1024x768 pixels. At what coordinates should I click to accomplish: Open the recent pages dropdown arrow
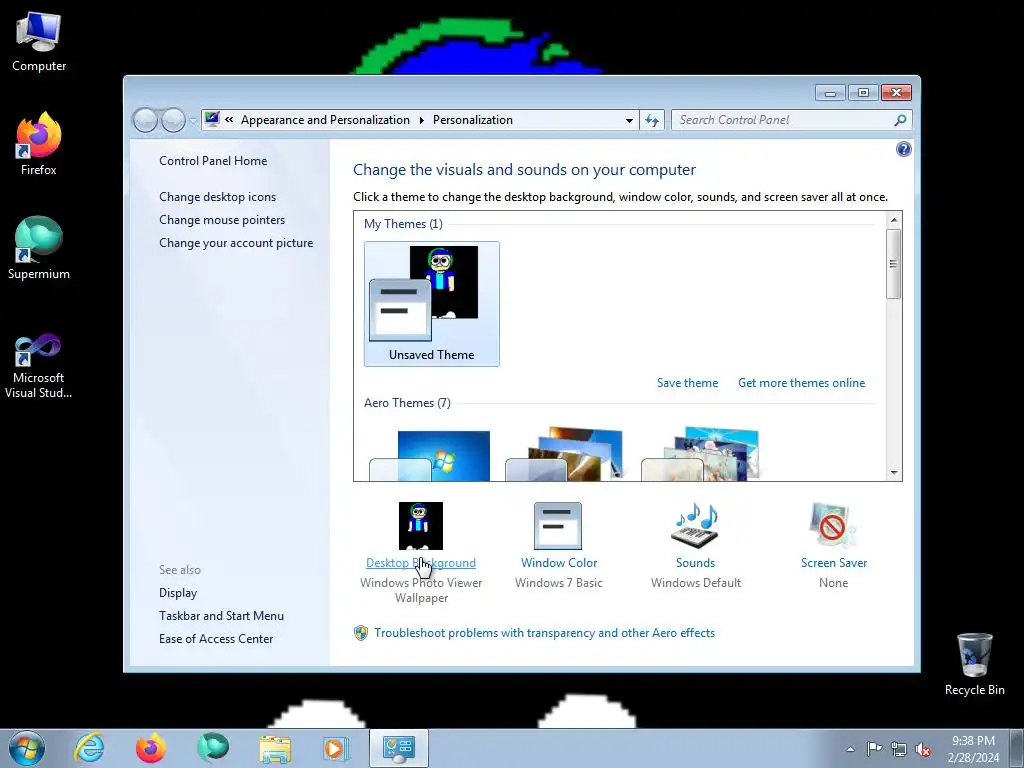tap(193, 121)
